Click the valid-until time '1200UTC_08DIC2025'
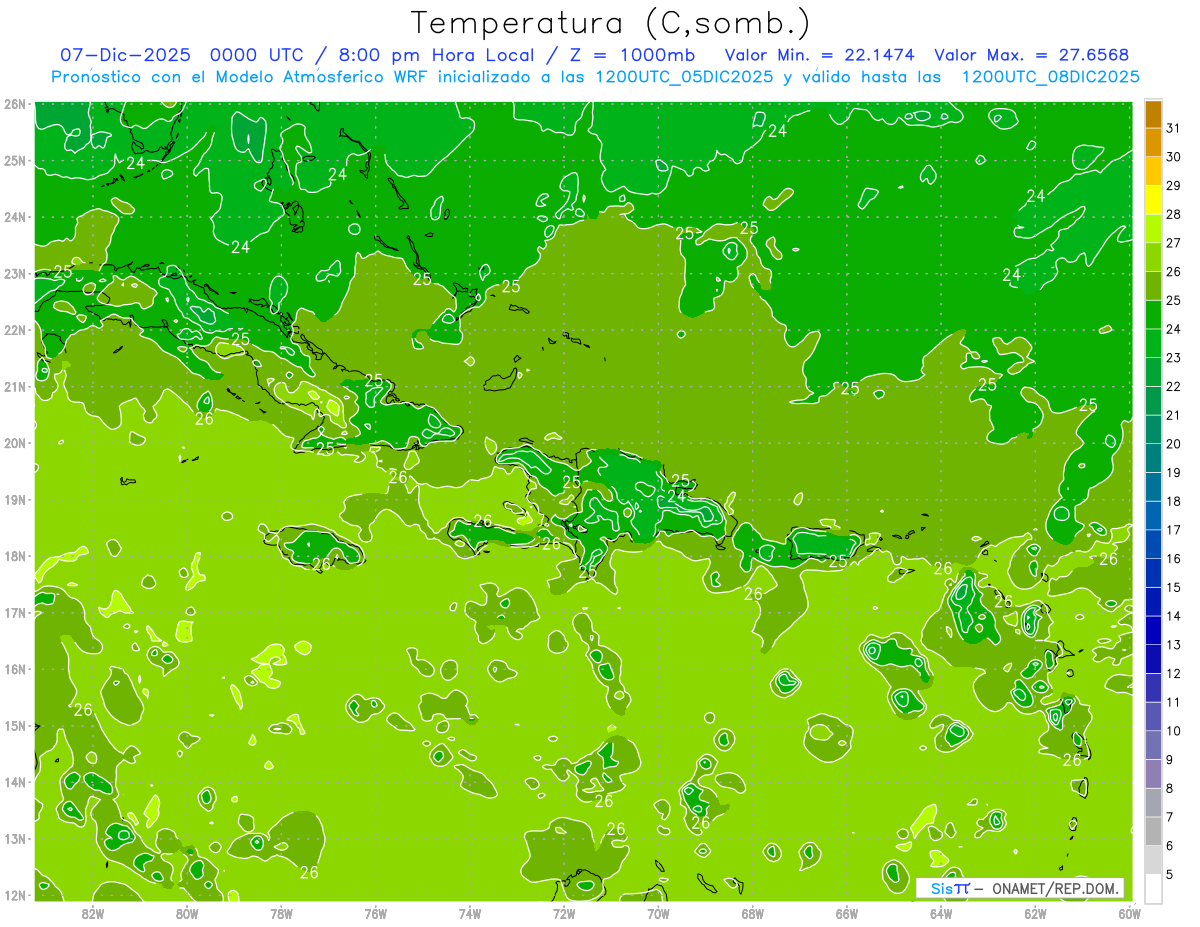1200x927 pixels. pyautogui.click(x=1050, y=77)
